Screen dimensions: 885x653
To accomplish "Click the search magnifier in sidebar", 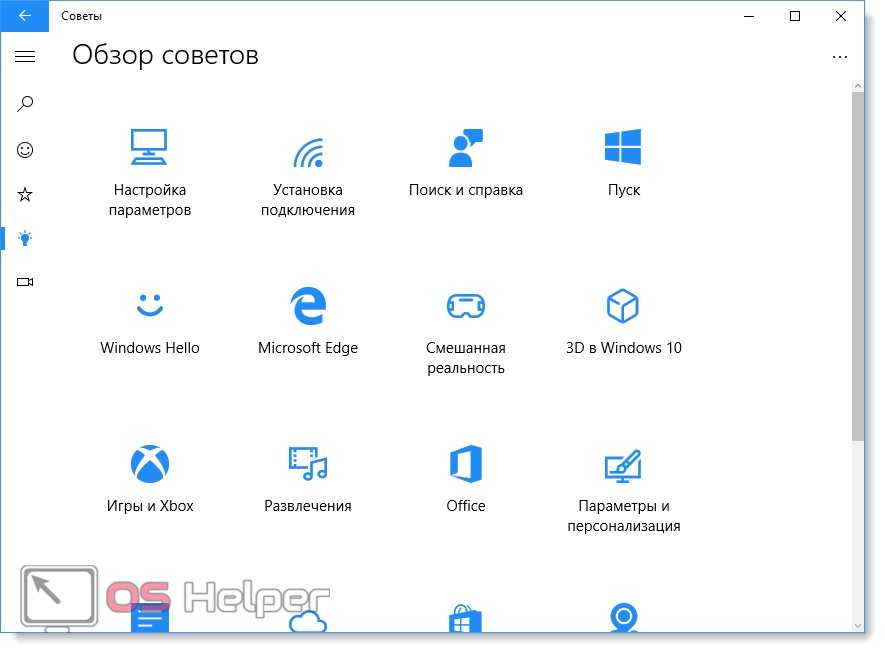I will click(x=25, y=103).
